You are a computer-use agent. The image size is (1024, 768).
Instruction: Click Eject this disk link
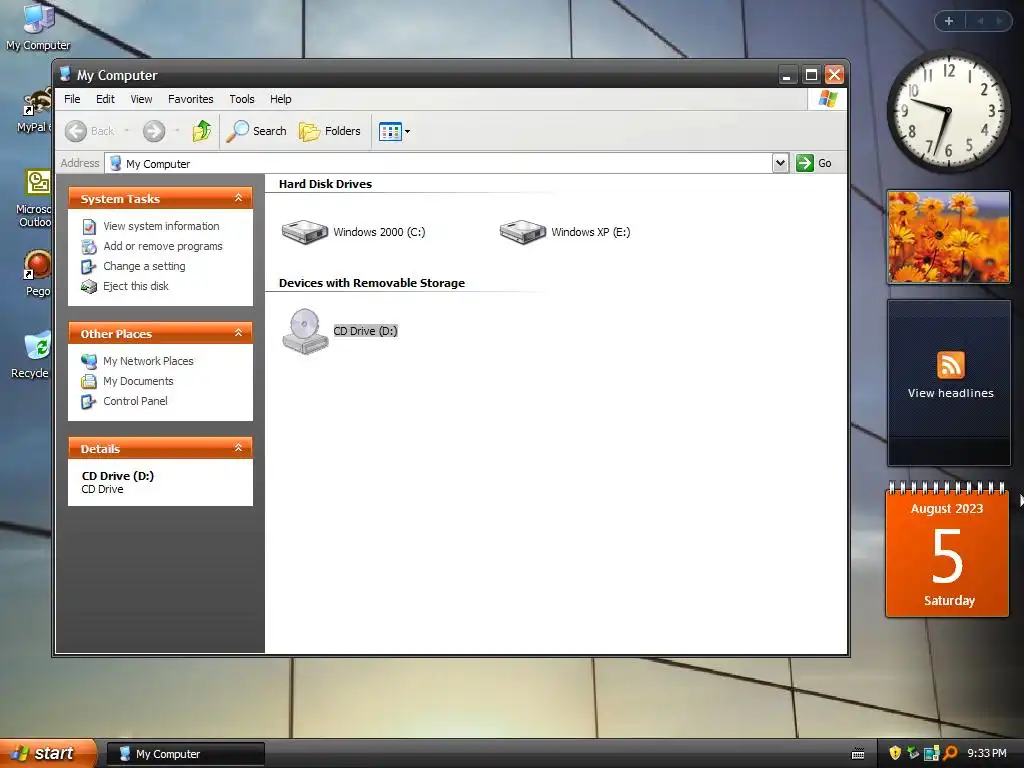point(136,286)
